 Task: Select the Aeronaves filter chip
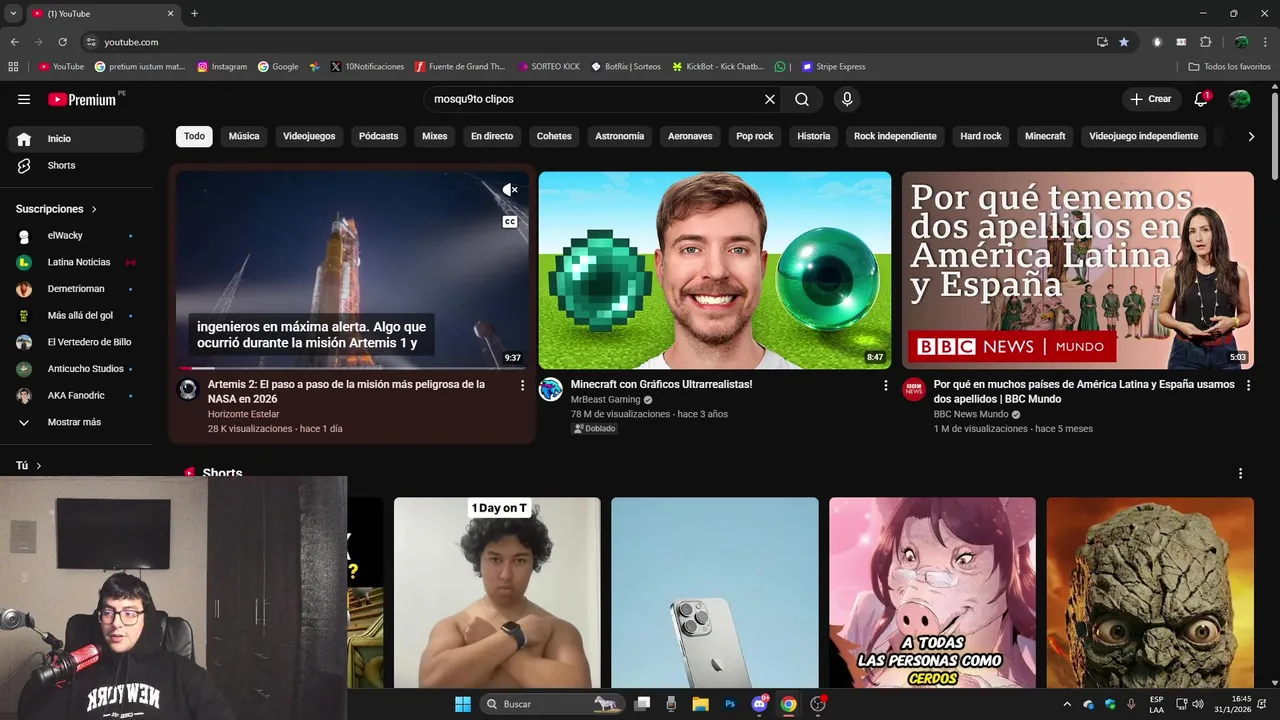click(690, 136)
